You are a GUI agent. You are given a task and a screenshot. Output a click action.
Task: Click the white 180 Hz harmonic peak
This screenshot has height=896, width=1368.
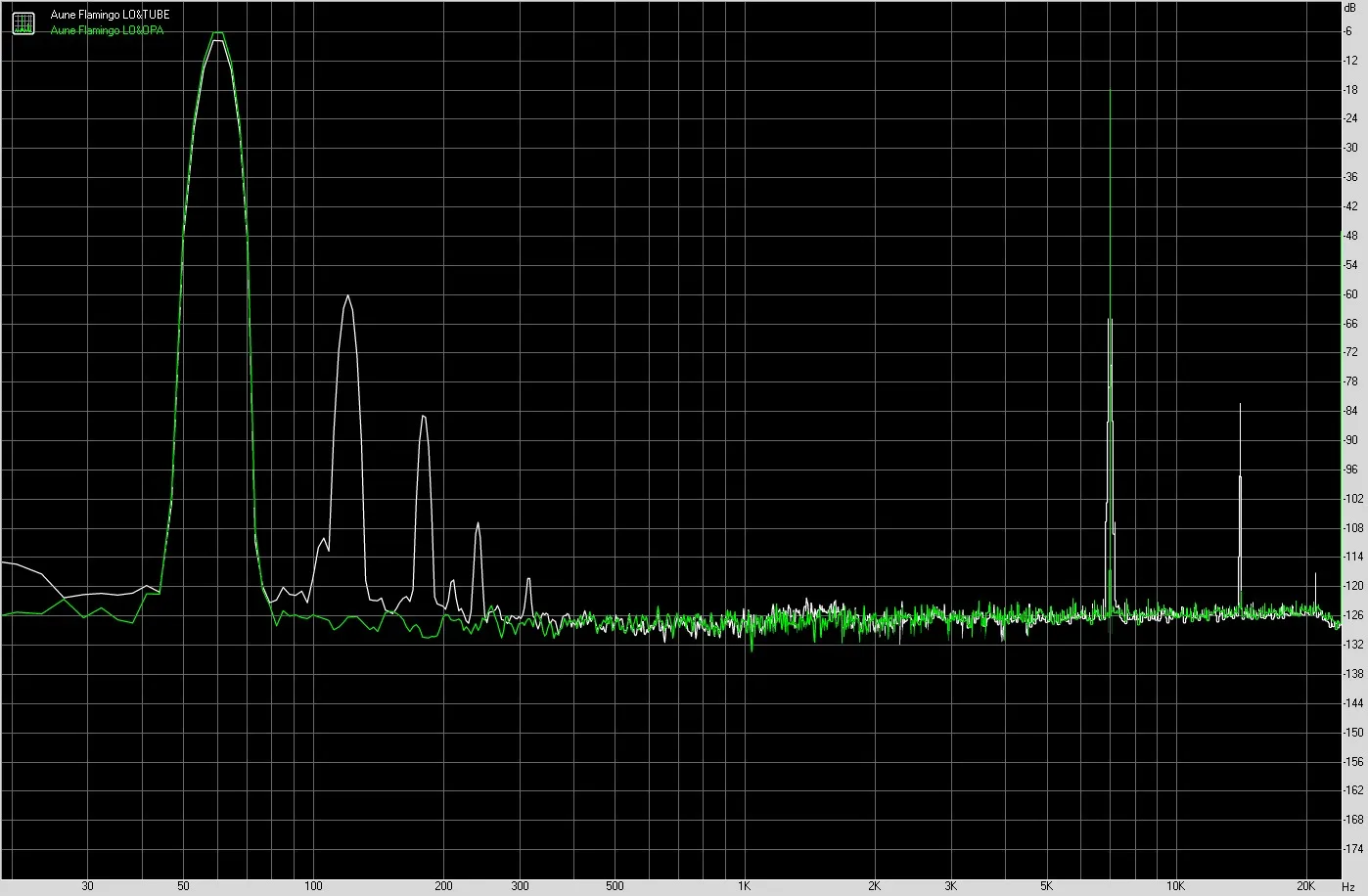click(424, 418)
